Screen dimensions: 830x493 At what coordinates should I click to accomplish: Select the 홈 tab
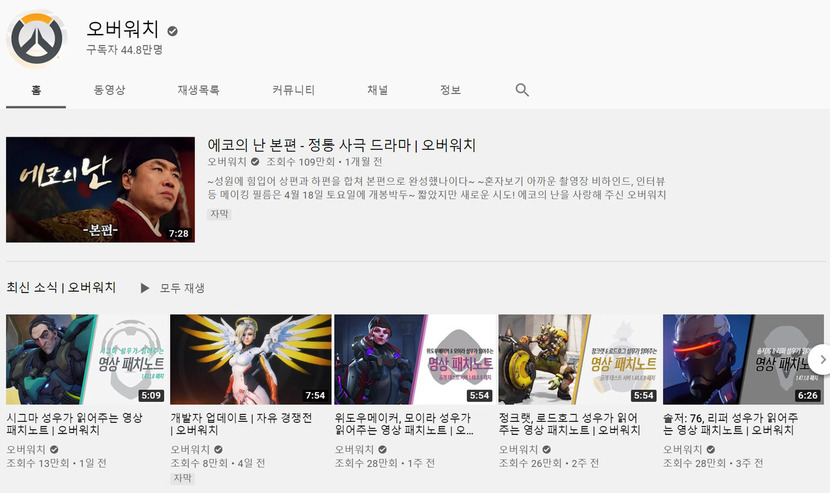[36, 90]
